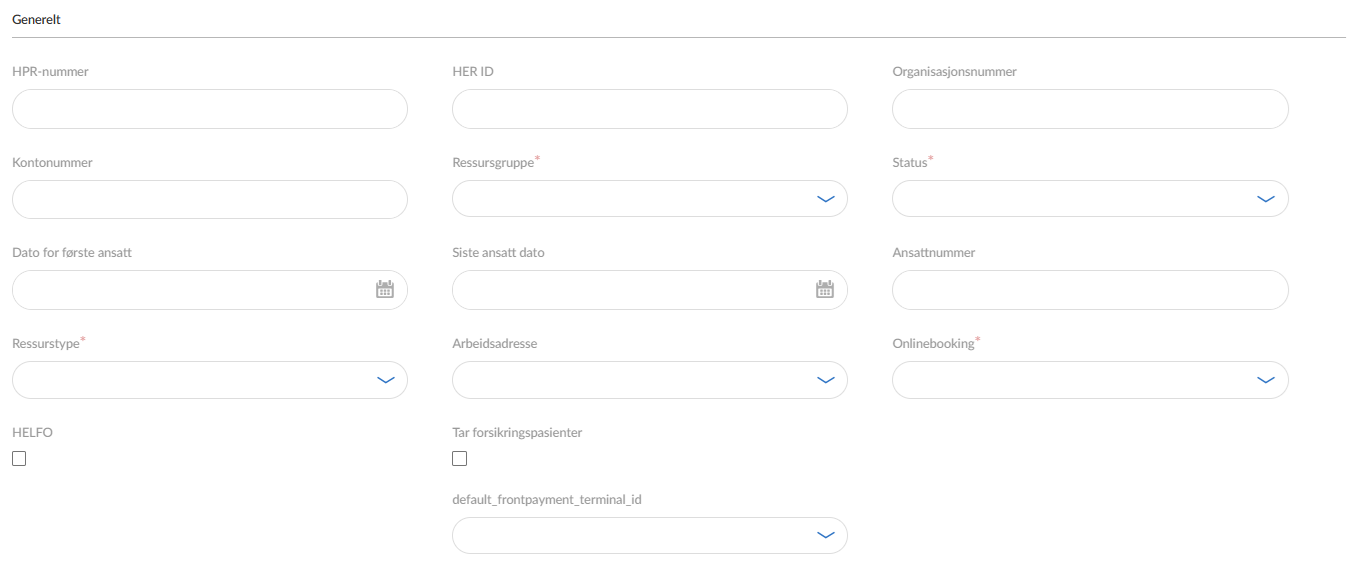Image resolution: width=1360 pixels, height=575 pixels.
Task: Click the HPR-nummer input field
Action: coord(209,109)
